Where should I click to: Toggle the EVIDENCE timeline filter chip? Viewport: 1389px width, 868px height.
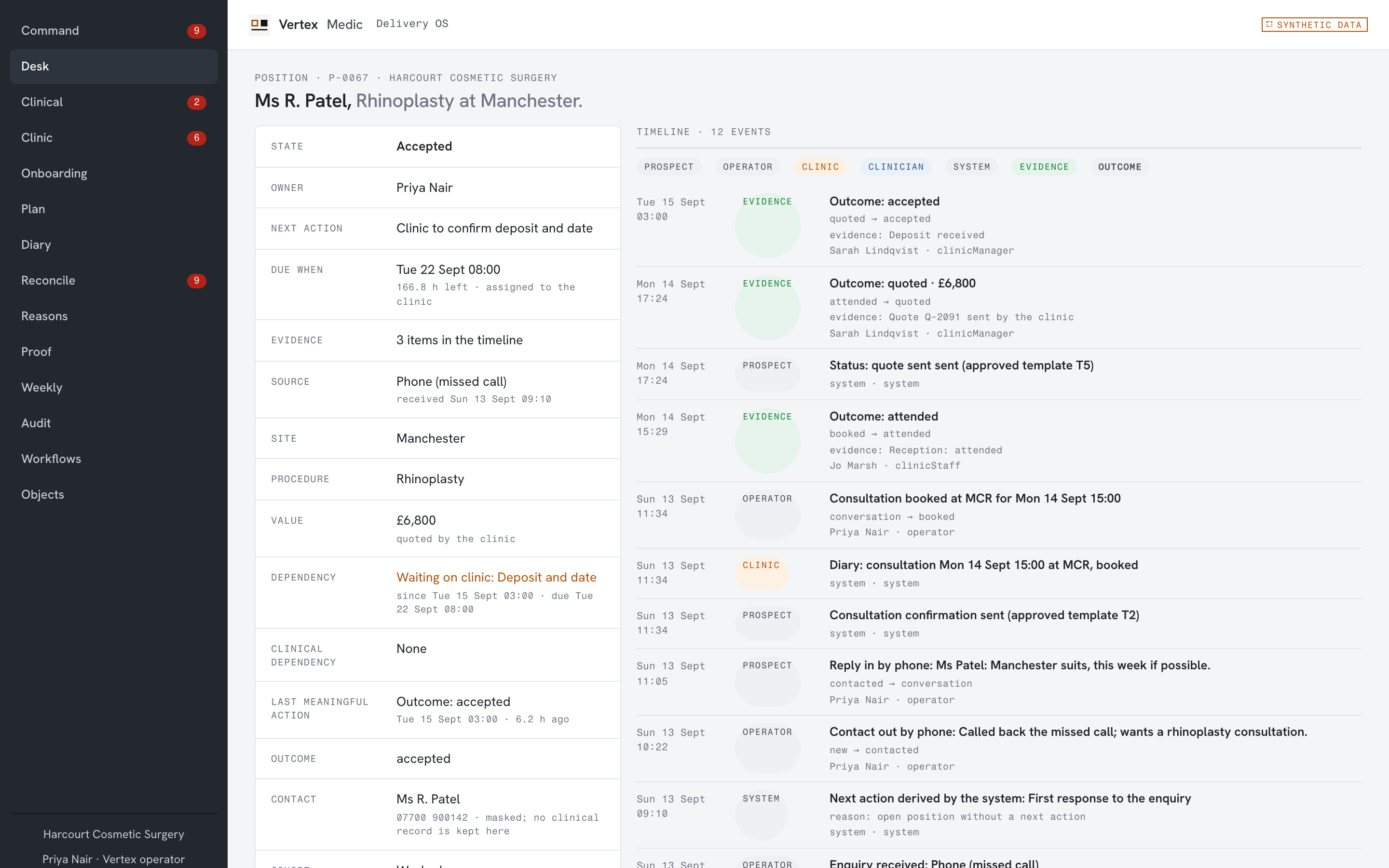coord(1044,167)
